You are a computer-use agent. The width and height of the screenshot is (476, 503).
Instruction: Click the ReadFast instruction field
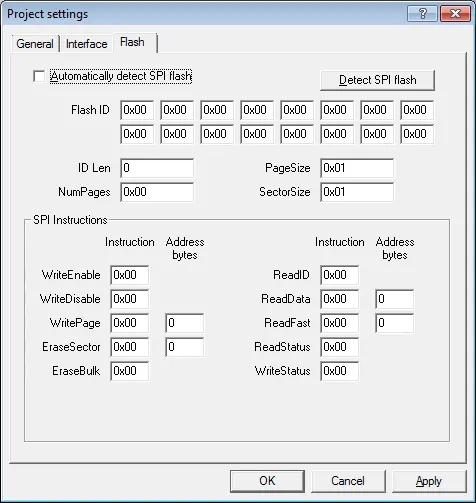[x=340, y=323]
